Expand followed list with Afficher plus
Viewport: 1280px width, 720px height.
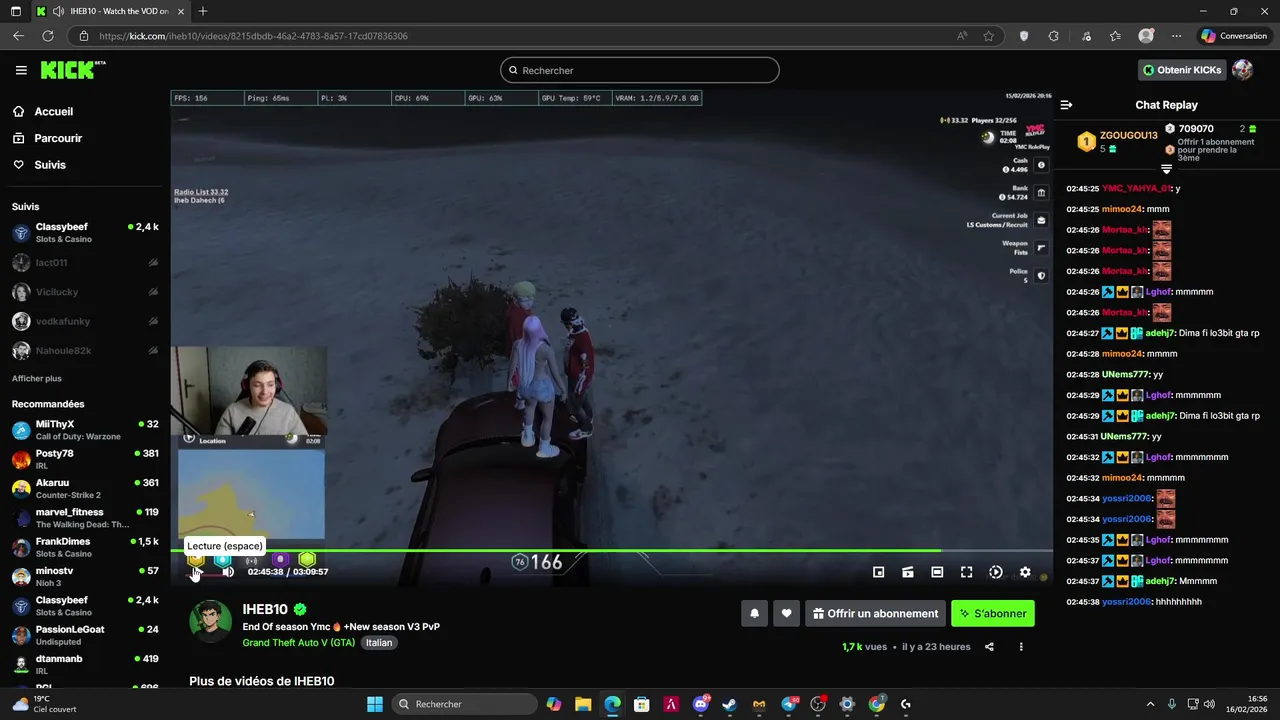(37, 379)
